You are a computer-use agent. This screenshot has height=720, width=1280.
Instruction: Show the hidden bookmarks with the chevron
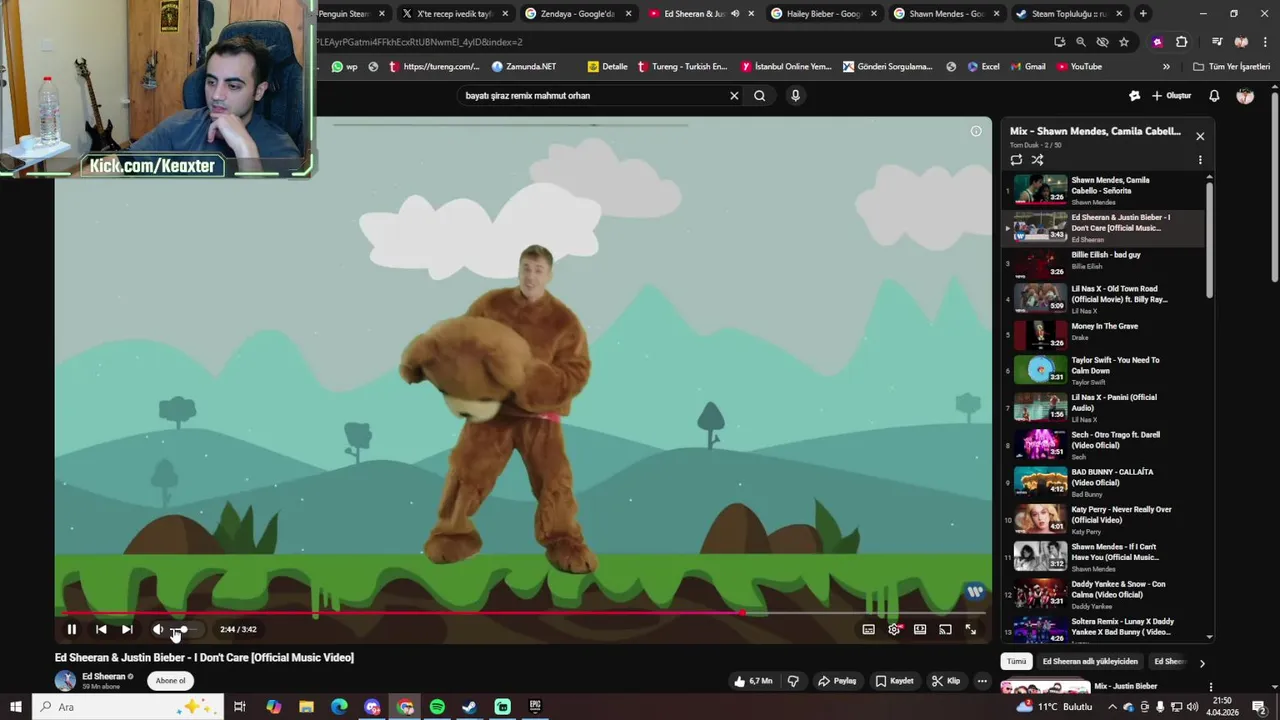[1166, 67]
